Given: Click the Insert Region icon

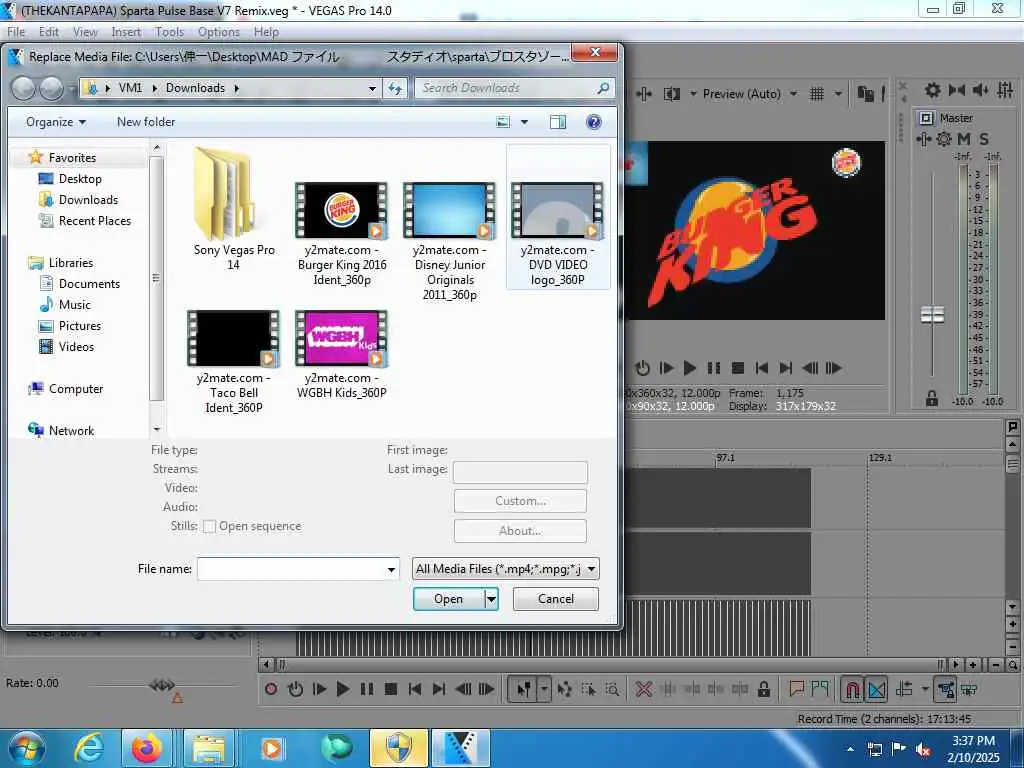Looking at the screenshot, I should (x=820, y=688).
